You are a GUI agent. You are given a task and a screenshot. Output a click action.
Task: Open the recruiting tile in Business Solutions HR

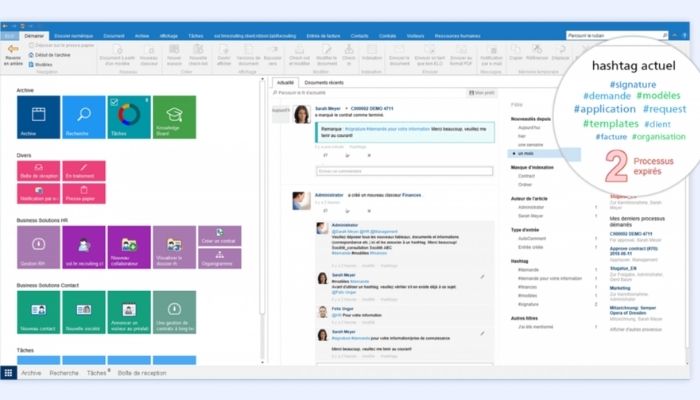[x=84, y=247]
